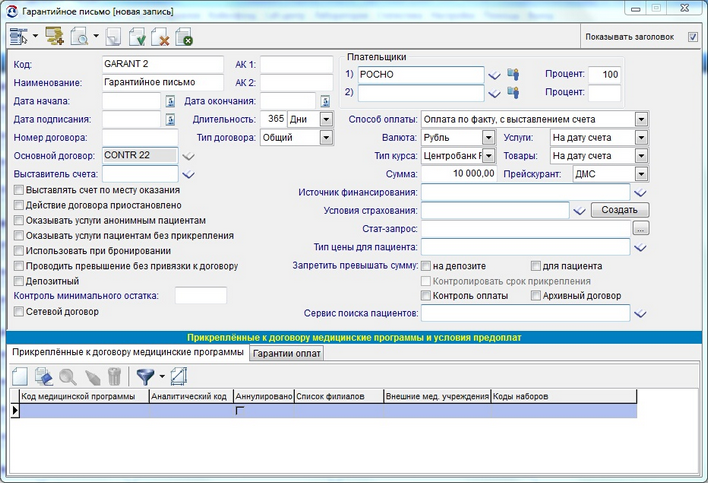The width and height of the screenshot is (708, 483).
Task: Toggle the Контроль оплаты checkbox
Action: [x=425, y=296]
